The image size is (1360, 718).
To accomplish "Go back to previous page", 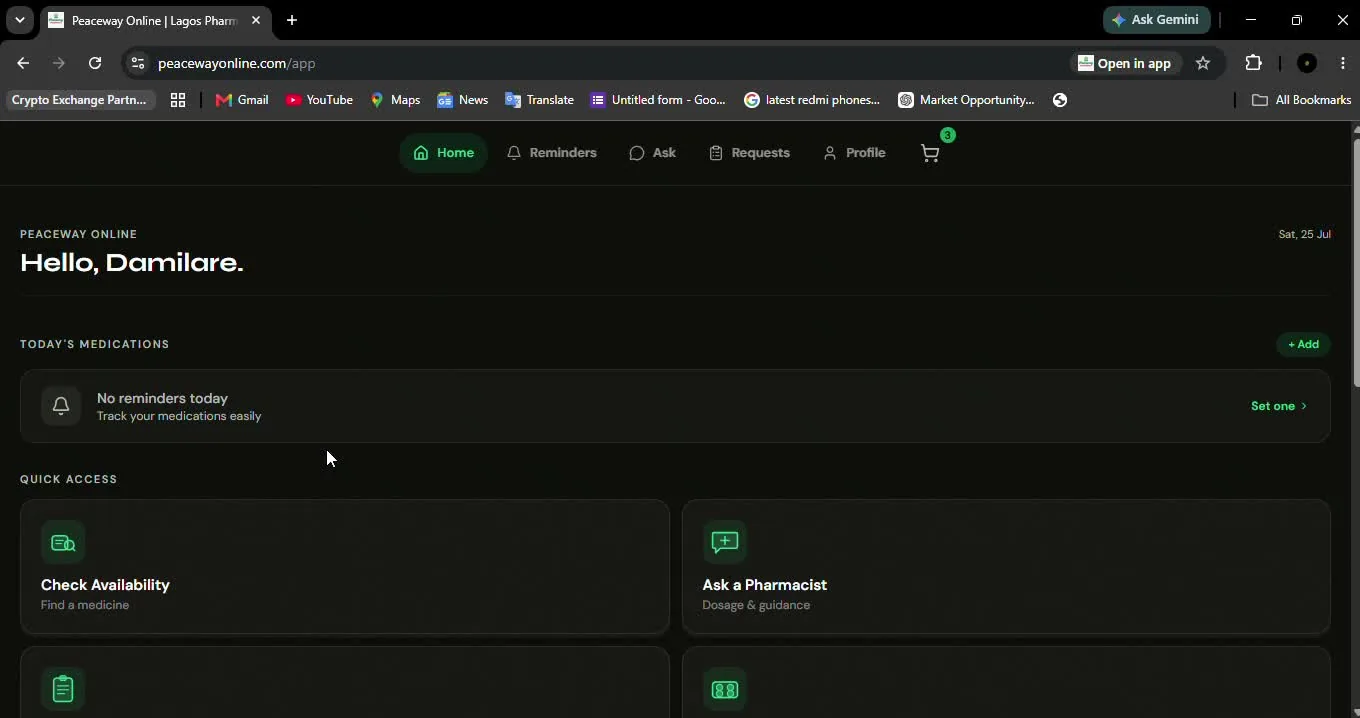I will click(23, 63).
